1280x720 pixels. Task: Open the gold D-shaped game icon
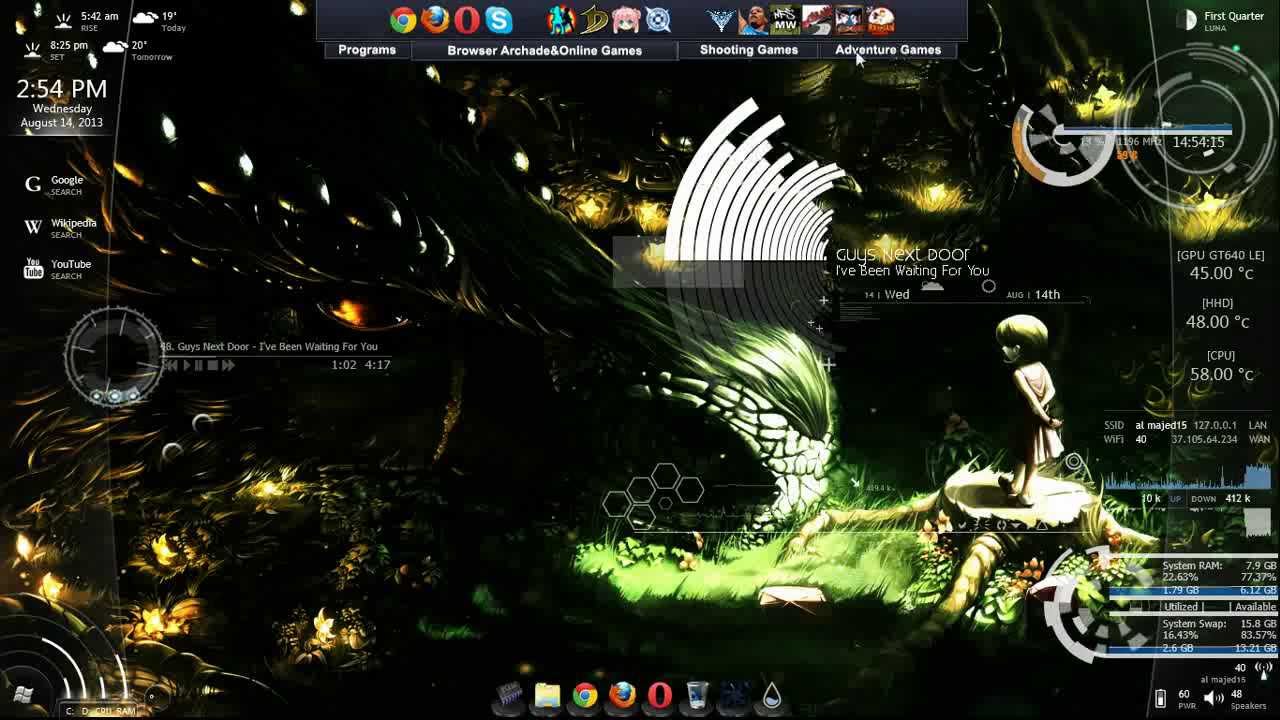[x=593, y=20]
